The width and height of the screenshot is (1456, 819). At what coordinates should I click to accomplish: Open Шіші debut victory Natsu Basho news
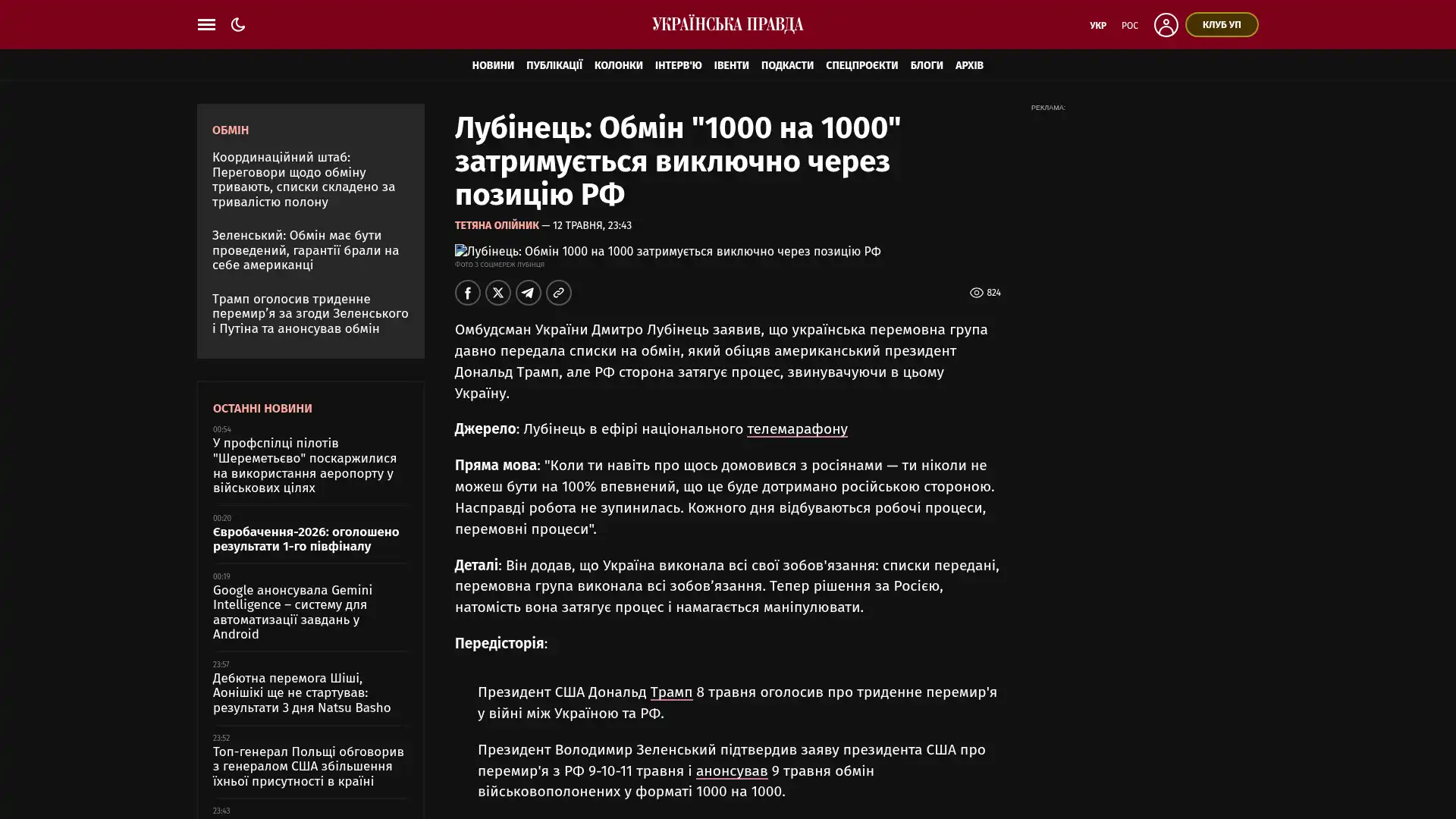(x=302, y=693)
